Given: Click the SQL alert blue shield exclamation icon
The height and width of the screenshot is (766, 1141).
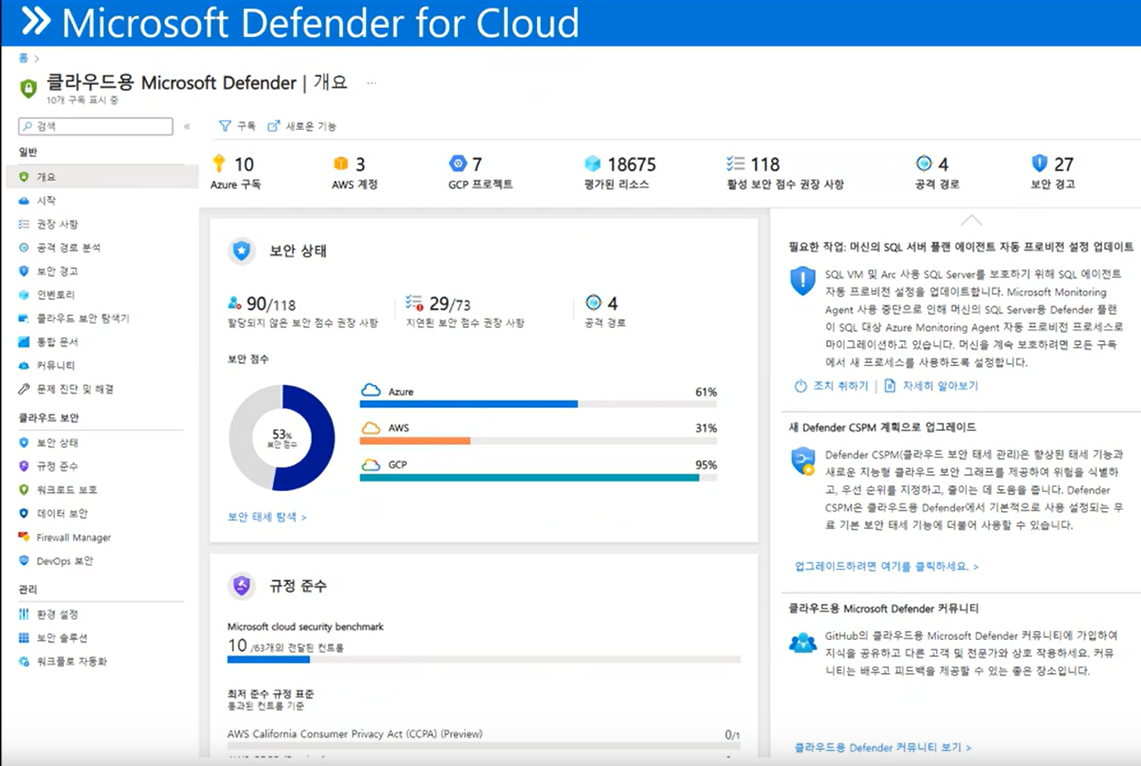Looking at the screenshot, I should click(803, 281).
